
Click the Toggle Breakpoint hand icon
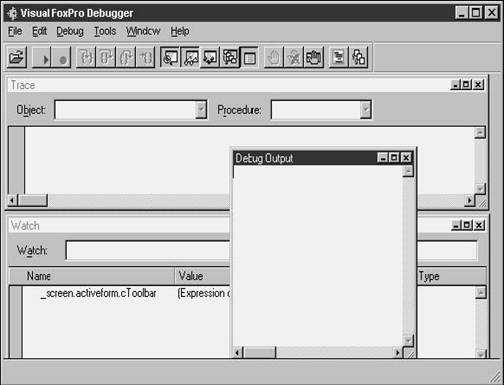[x=274, y=58]
